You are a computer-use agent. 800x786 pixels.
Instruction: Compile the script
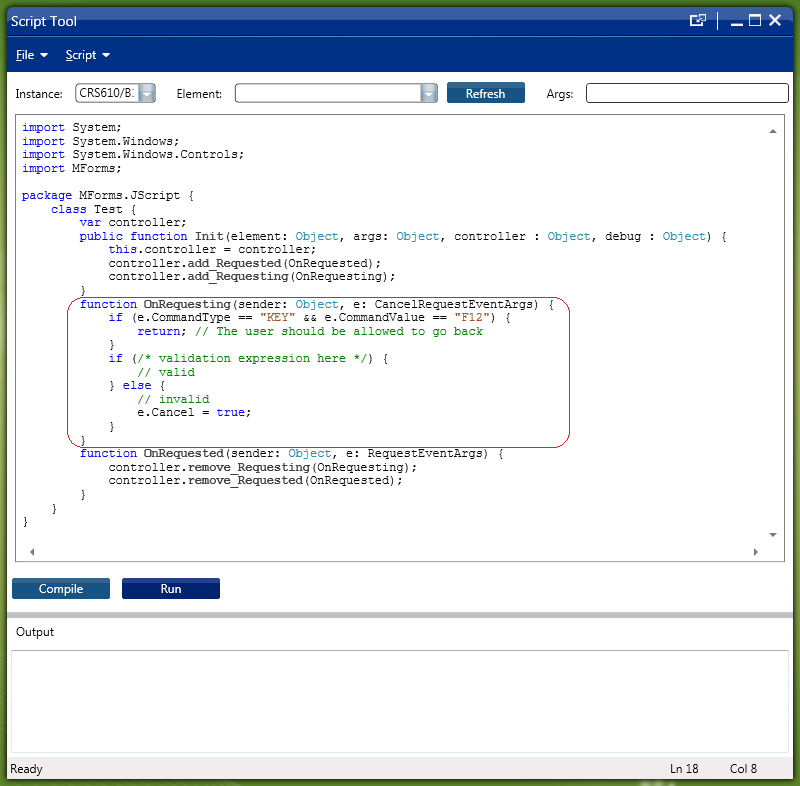[61, 589]
